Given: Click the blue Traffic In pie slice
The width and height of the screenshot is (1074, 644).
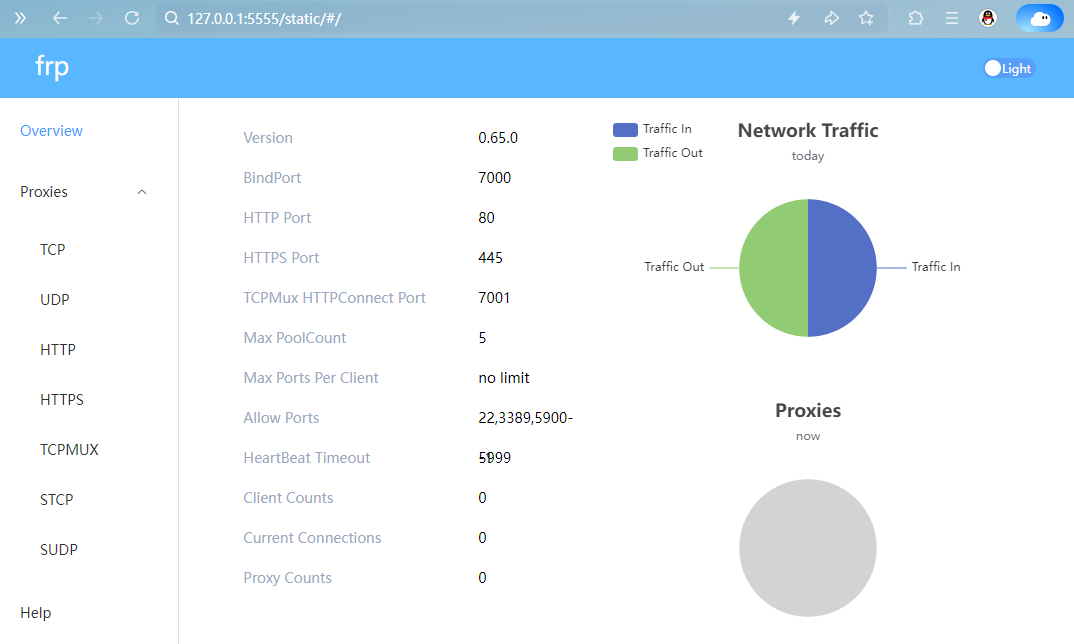Looking at the screenshot, I should pyautogui.click(x=842, y=268).
